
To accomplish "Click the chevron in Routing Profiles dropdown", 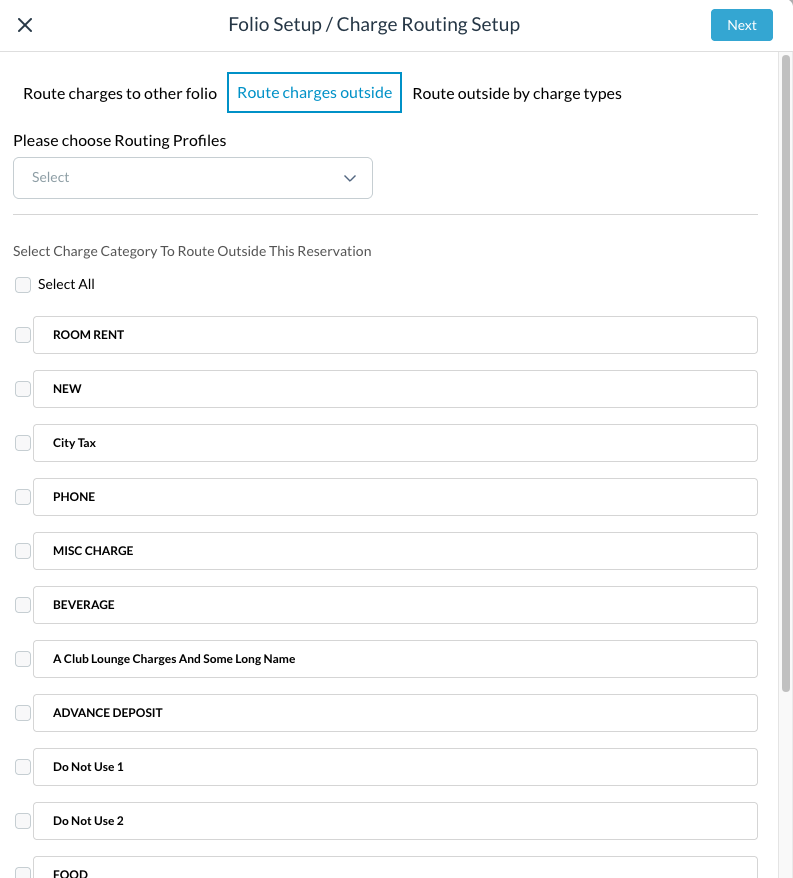I will (x=350, y=178).
